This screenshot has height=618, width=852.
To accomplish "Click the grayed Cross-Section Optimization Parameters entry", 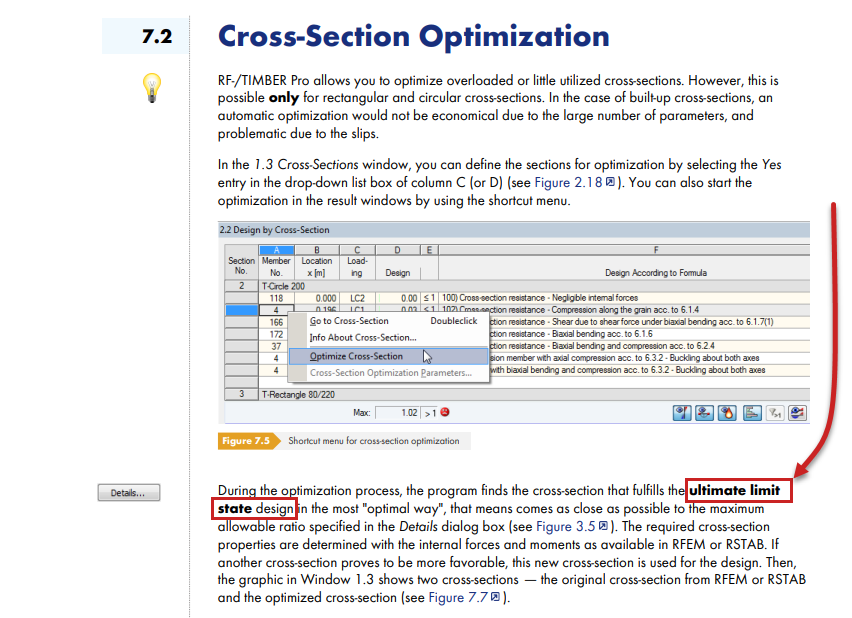I will [x=392, y=373].
